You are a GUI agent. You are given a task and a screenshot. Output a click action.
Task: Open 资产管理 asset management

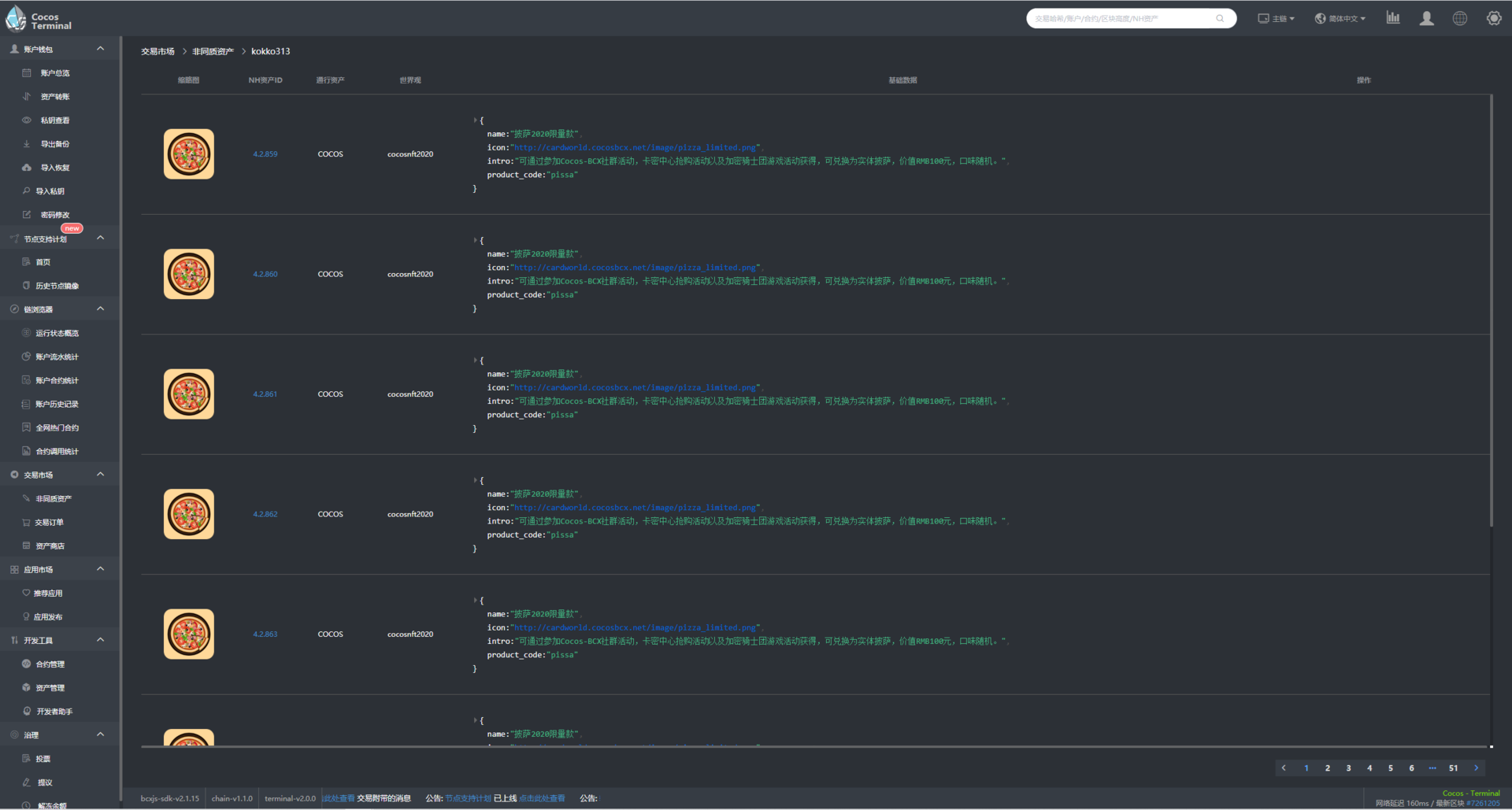point(50,687)
